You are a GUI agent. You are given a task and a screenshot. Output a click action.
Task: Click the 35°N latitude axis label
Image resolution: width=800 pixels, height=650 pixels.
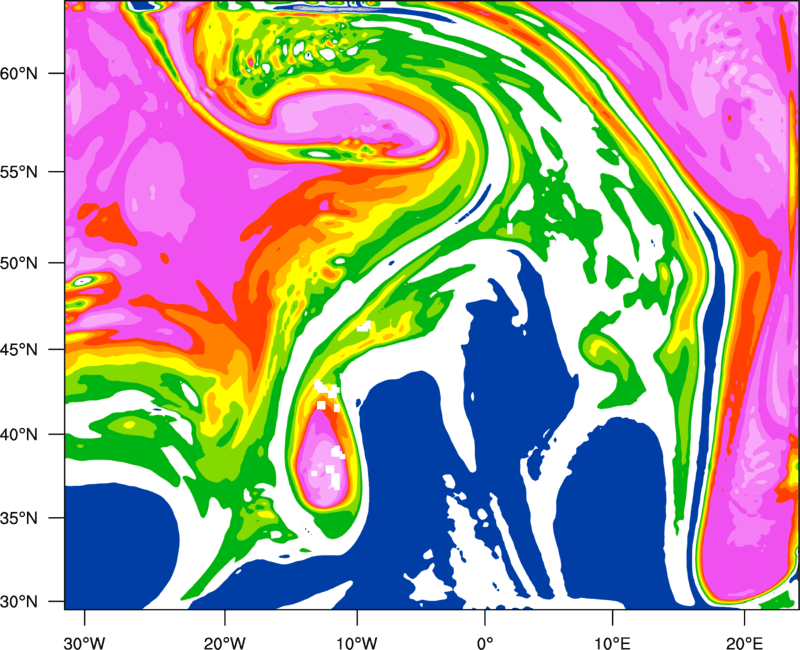[x=19, y=518]
